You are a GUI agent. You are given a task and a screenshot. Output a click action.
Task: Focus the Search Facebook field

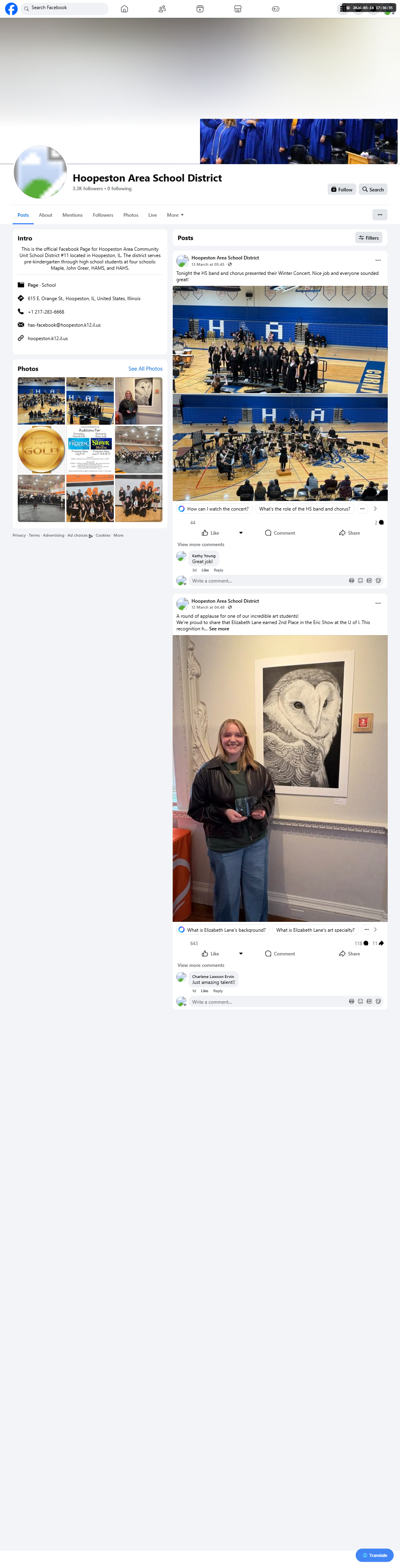pos(64,9)
